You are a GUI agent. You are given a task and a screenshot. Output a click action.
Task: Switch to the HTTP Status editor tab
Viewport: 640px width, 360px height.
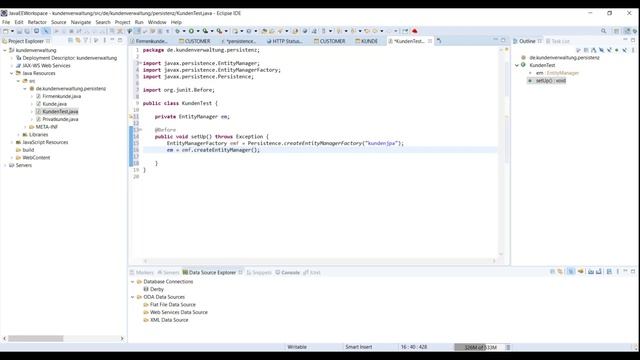(284, 41)
